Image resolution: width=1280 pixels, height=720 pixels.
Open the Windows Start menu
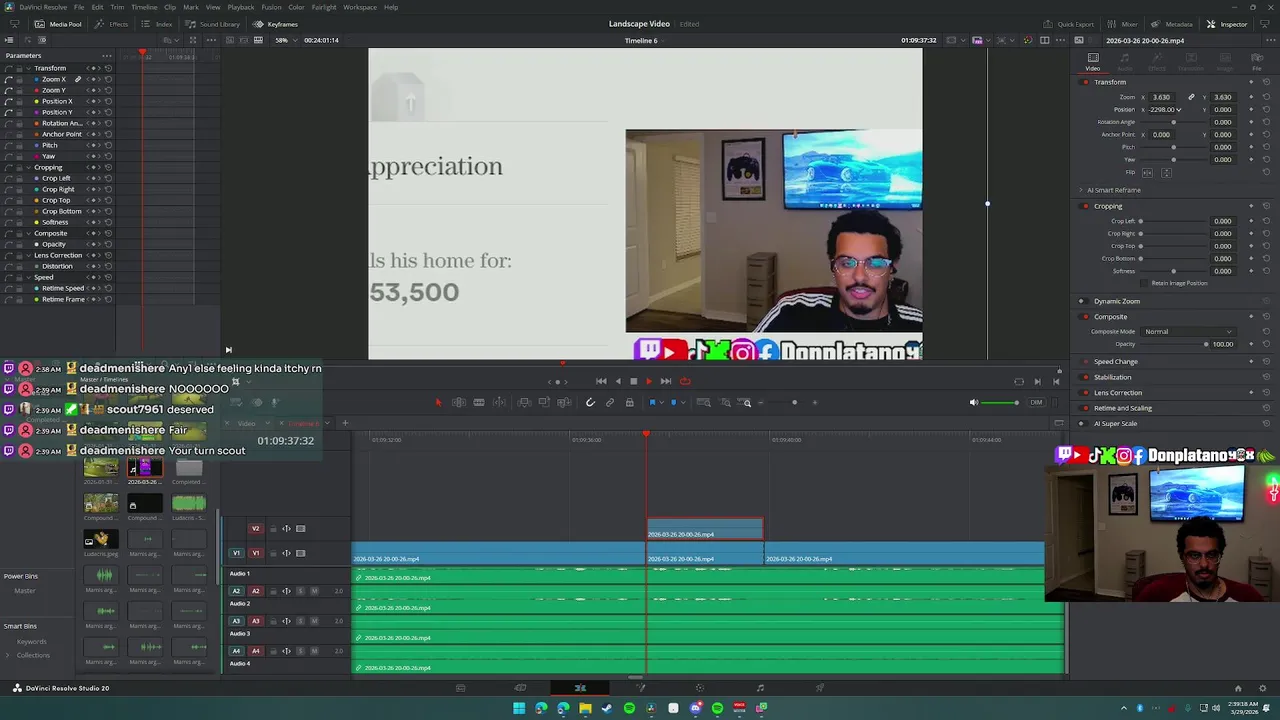519,708
